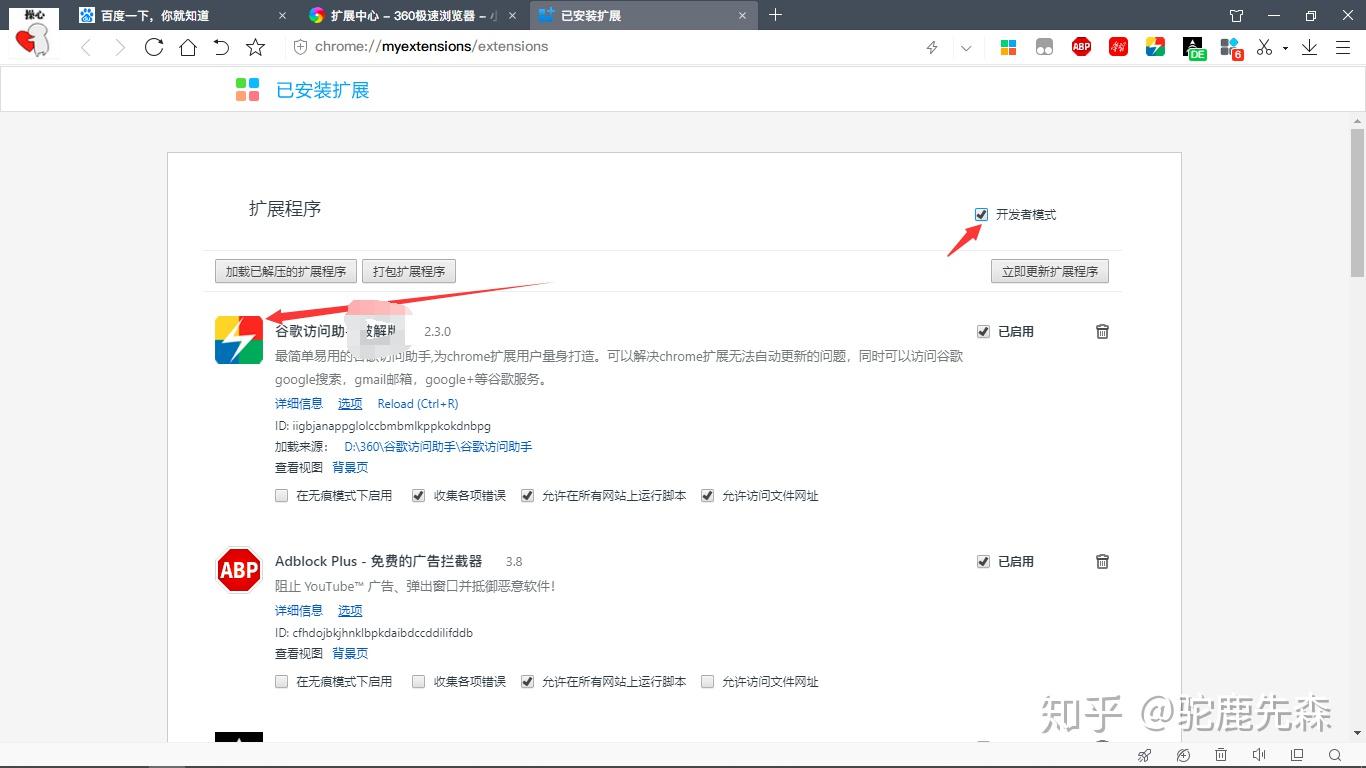Open the 加载来源 path link D:\360\谷歌访问助手
This screenshot has width=1366, height=768.
click(x=438, y=447)
